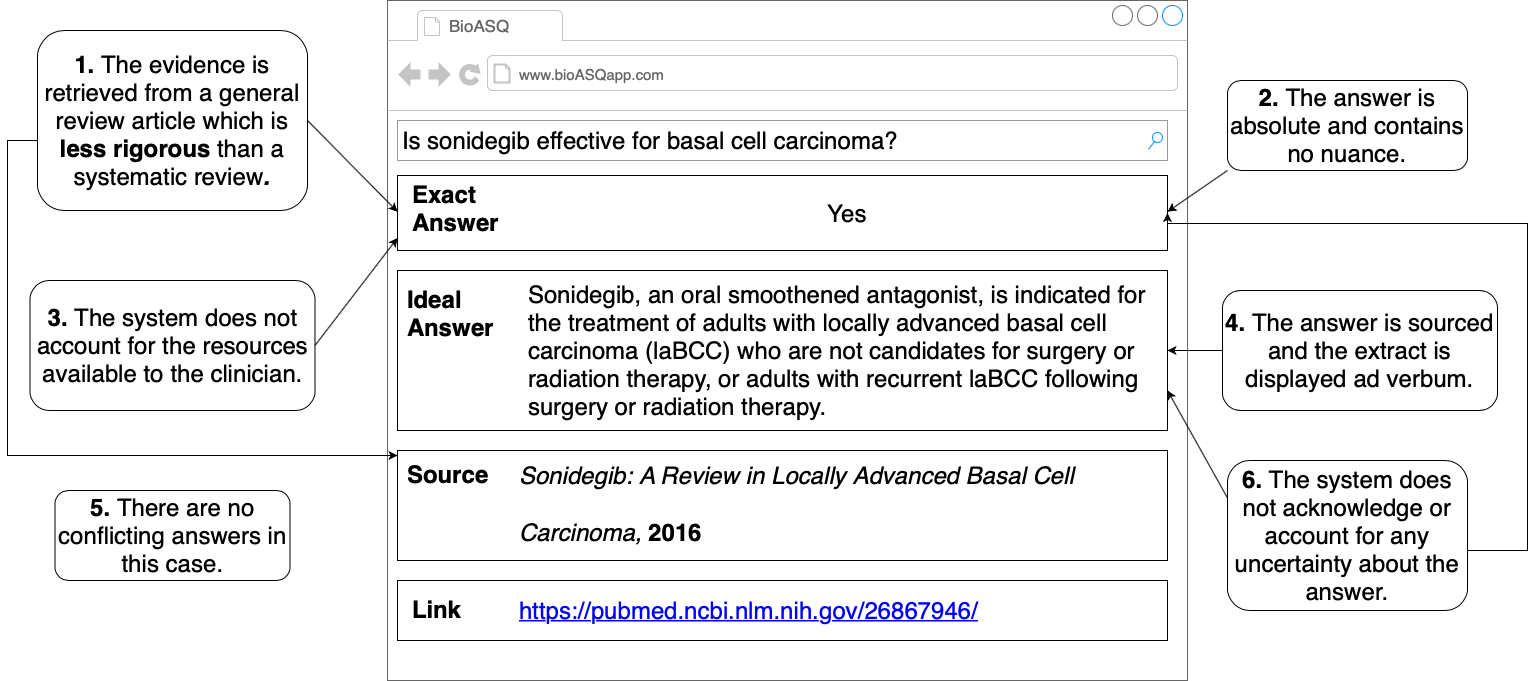Click the "Exact Answer" heading label
Image resolution: width=1536 pixels, height=681 pixels.
[x=455, y=209]
